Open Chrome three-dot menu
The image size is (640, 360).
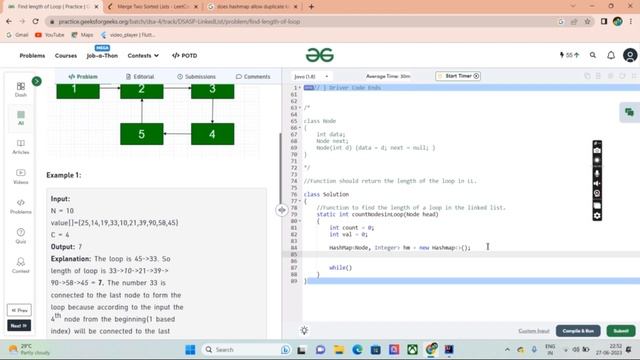tap(631, 21)
